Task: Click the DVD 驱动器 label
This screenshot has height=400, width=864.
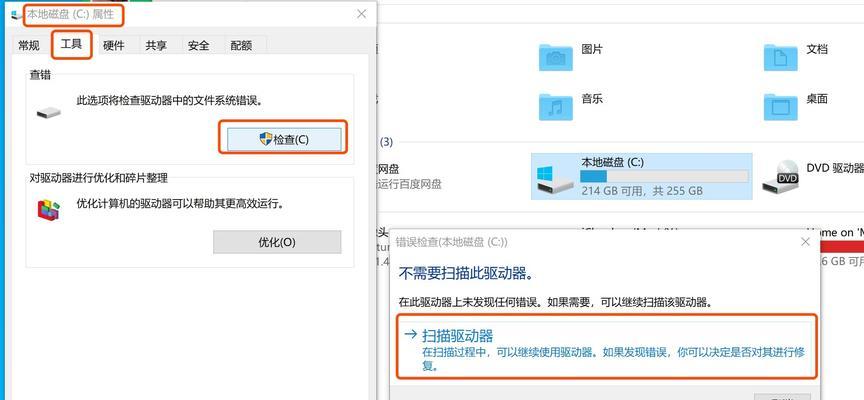Action: (x=835, y=167)
